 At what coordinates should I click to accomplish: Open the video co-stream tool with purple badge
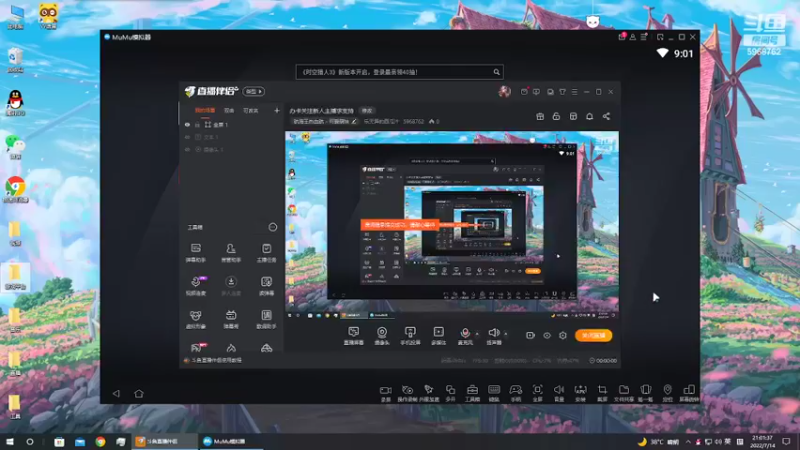click(x=196, y=286)
